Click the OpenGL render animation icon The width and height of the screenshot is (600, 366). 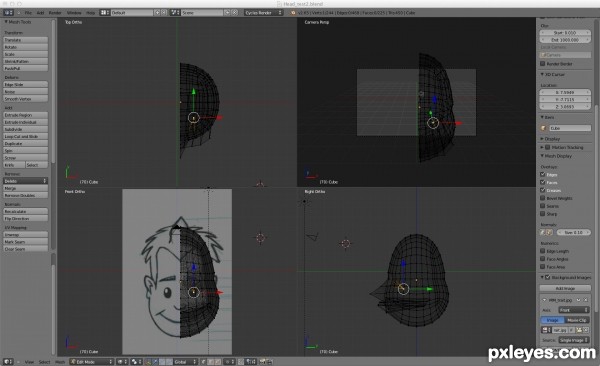pyautogui.click(x=270, y=361)
